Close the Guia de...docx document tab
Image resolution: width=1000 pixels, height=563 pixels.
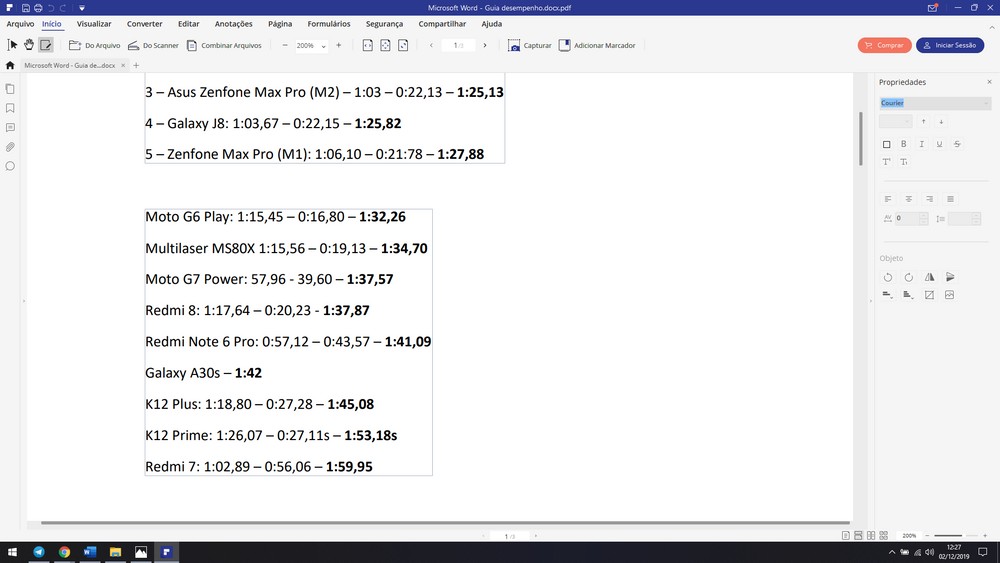(x=123, y=65)
